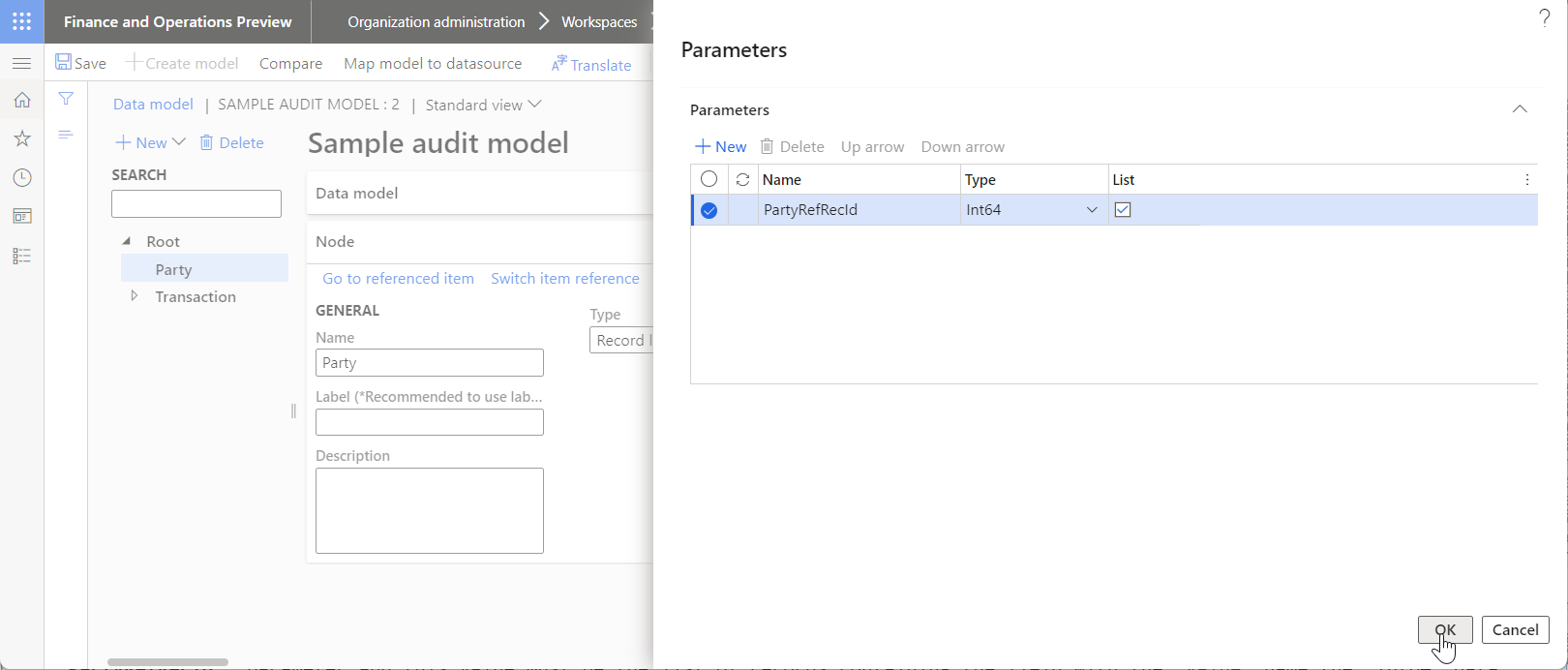Click the tree pane splitter handle
The width and height of the screenshot is (1568, 670).
[293, 411]
